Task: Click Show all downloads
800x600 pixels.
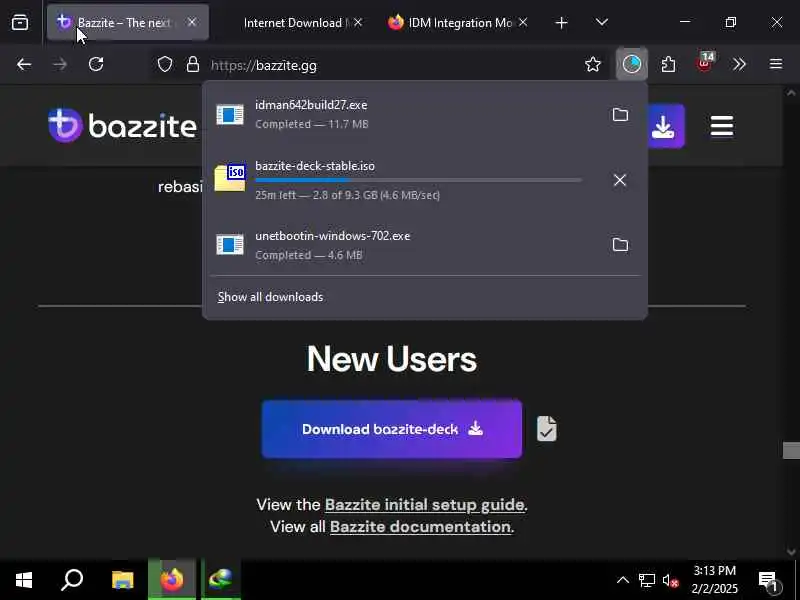Action: click(270, 297)
